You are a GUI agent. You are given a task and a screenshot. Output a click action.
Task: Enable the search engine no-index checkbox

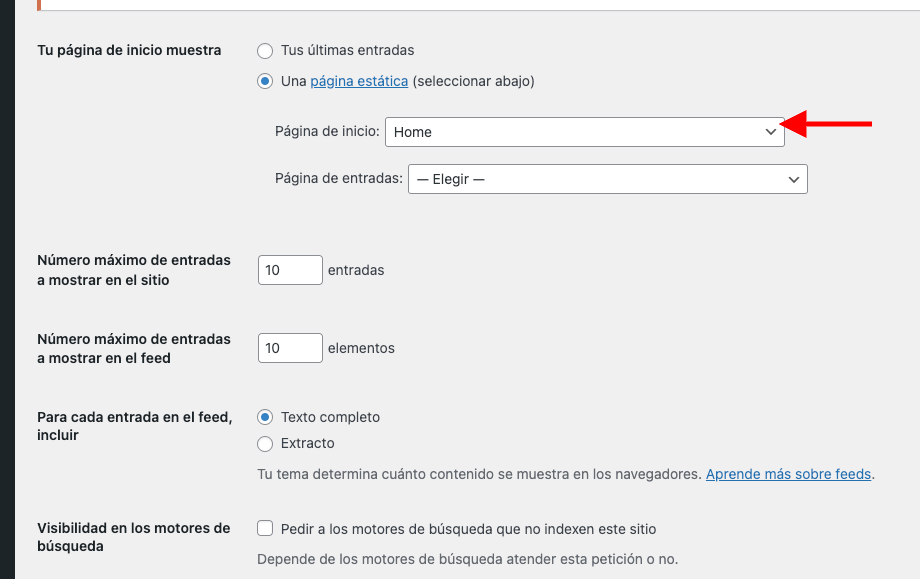[x=265, y=529]
